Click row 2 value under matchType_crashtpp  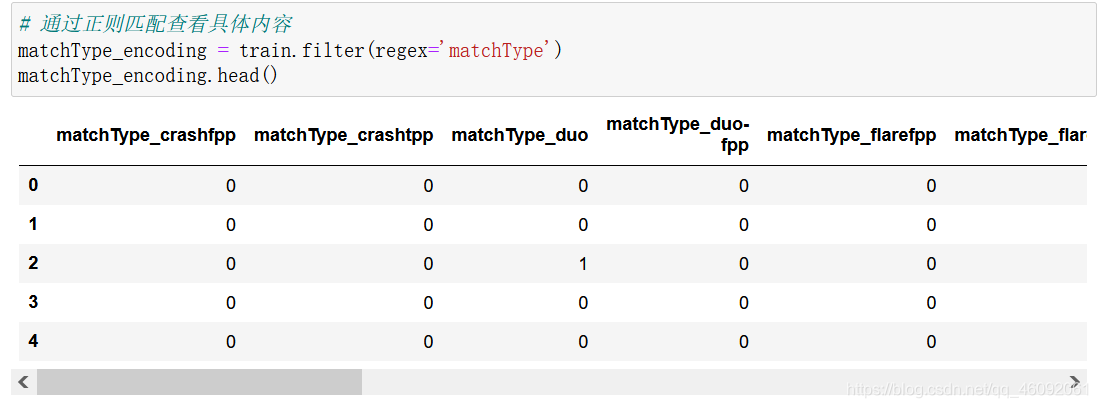pyautogui.click(x=428, y=265)
